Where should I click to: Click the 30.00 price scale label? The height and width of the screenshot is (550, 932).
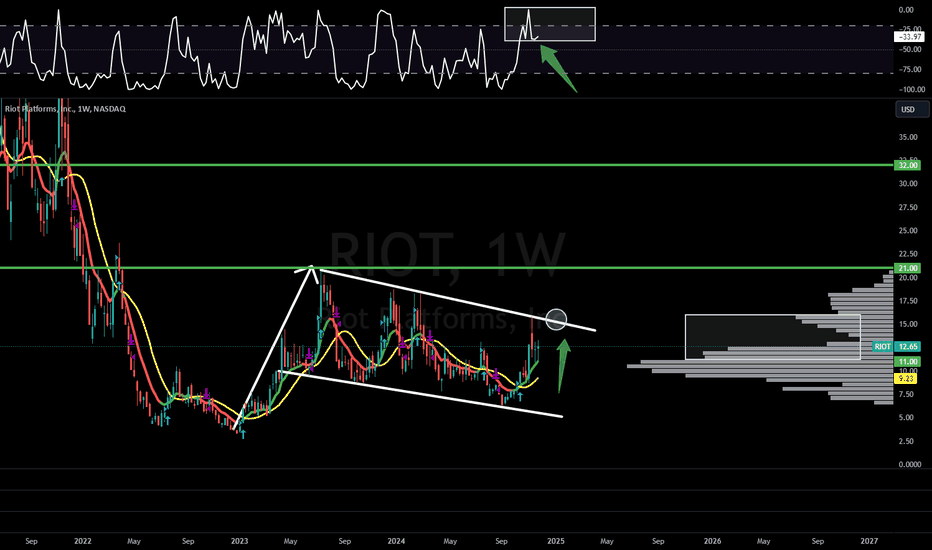click(x=908, y=184)
